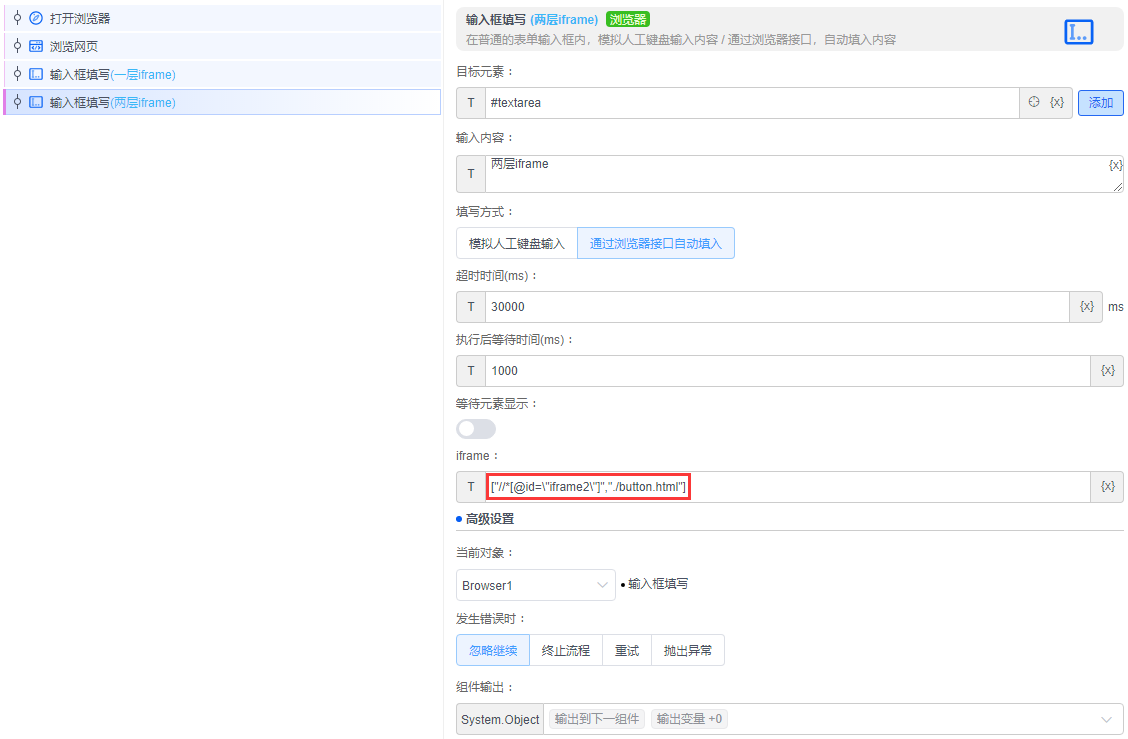The image size is (1128, 739).
Task: Select the 打开浏览器 step in flow list
Action: pos(80,17)
